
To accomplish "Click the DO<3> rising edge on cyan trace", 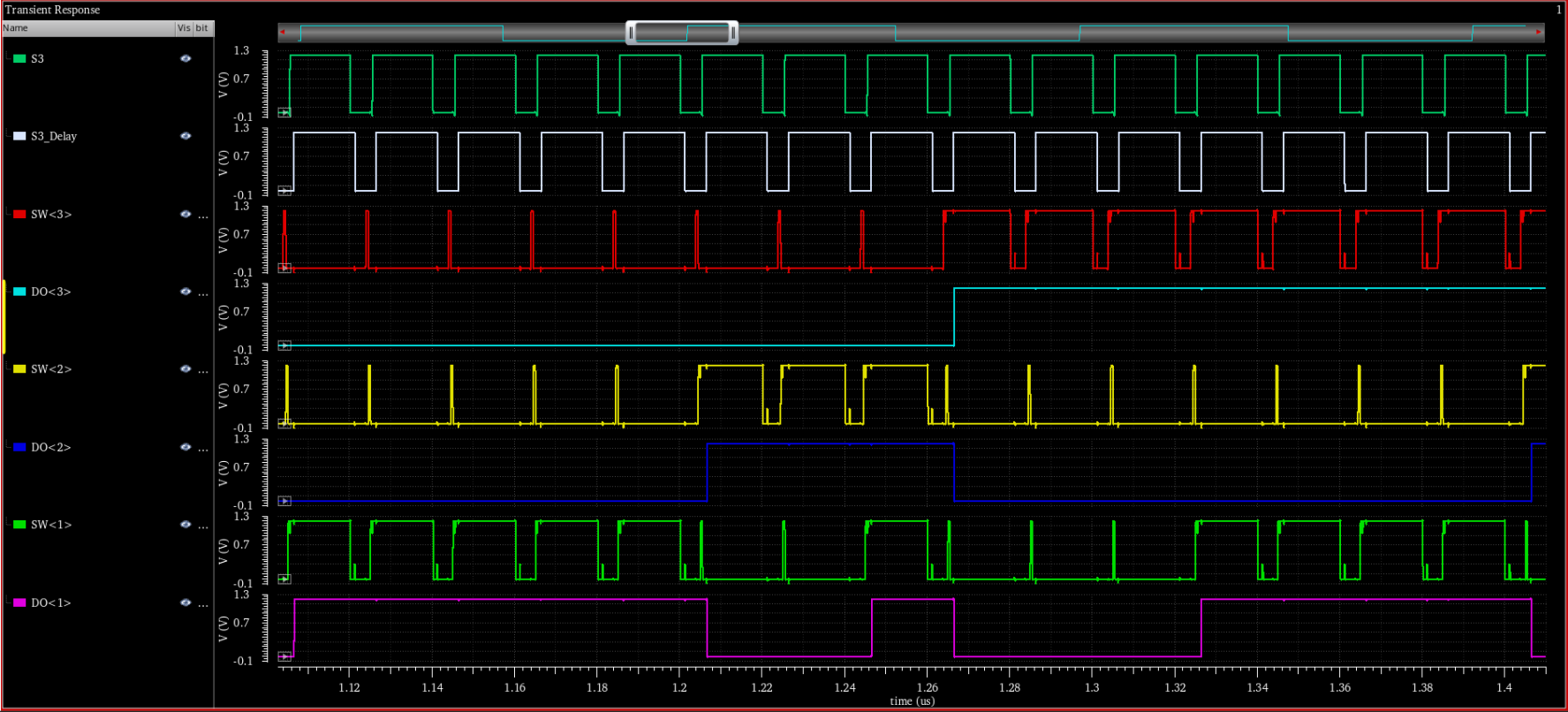I will [x=954, y=316].
